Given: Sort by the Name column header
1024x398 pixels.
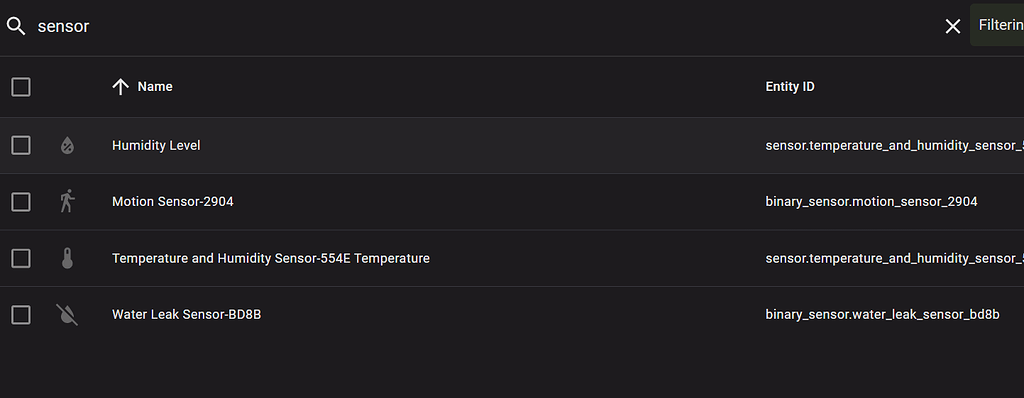Looking at the screenshot, I should (x=155, y=87).
